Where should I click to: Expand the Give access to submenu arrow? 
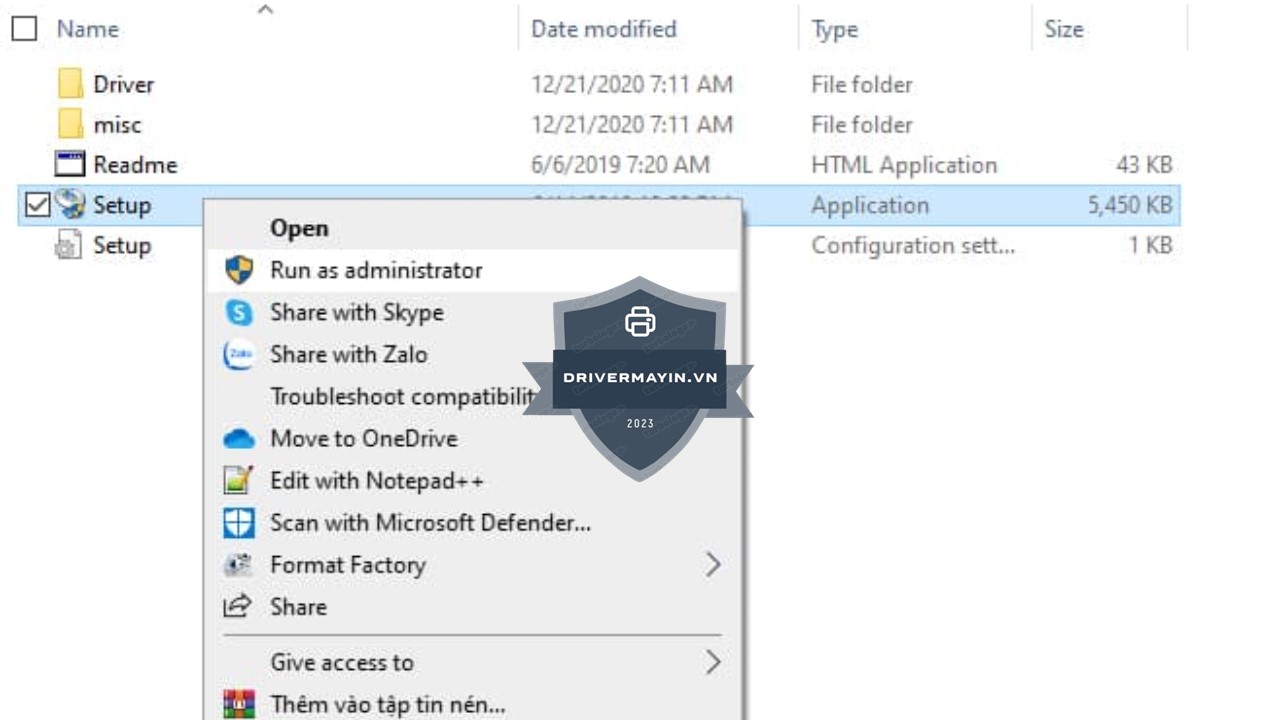click(712, 662)
